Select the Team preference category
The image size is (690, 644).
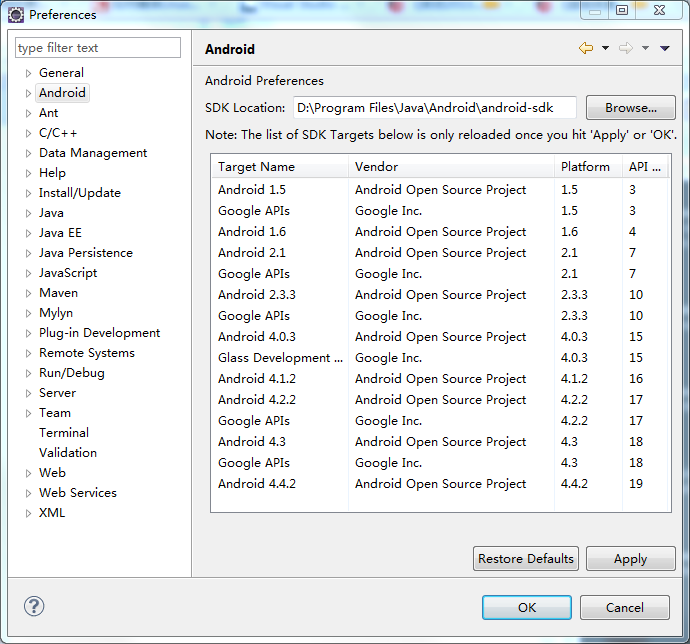click(x=55, y=413)
